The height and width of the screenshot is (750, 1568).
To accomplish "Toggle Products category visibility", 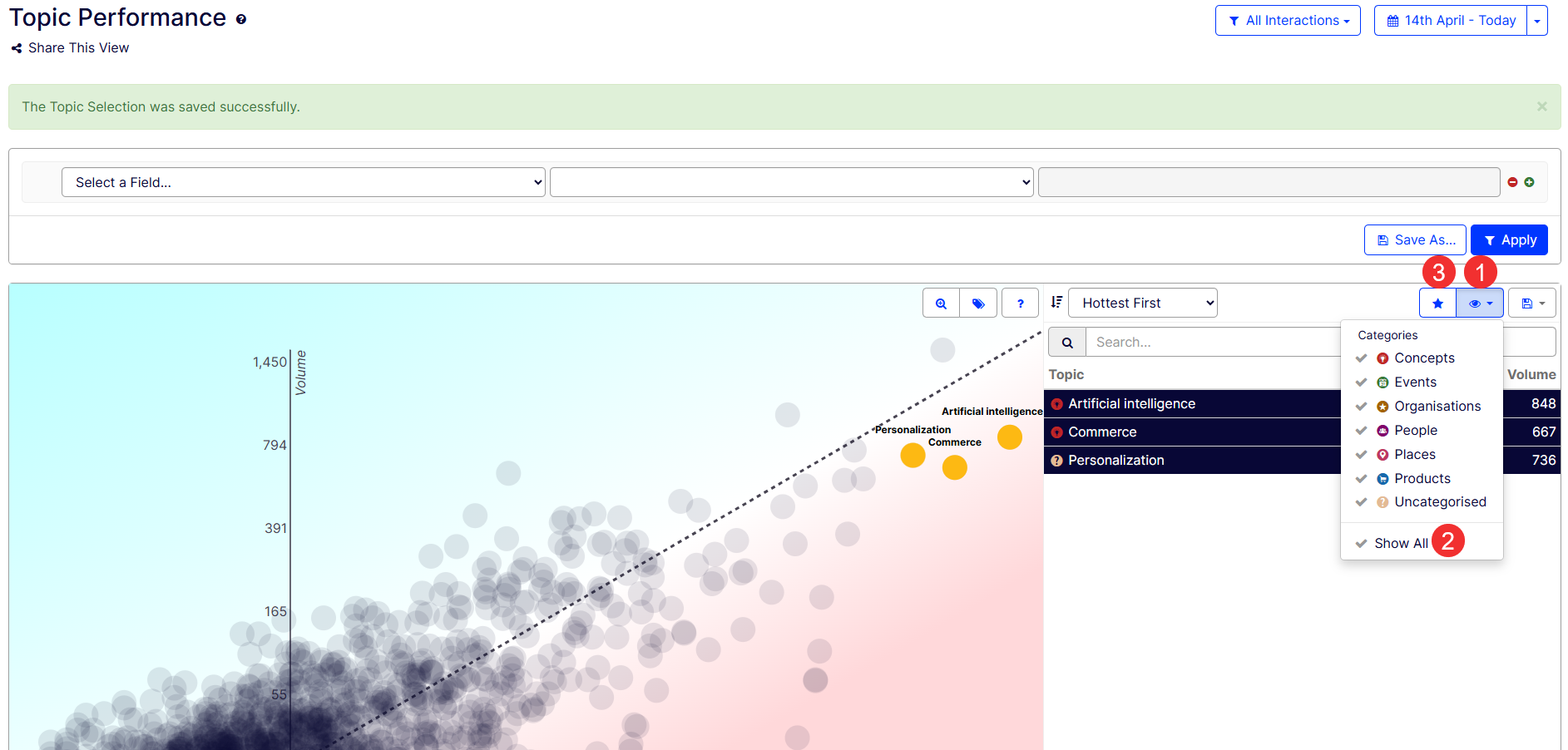I will pyautogui.click(x=1422, y=479).
